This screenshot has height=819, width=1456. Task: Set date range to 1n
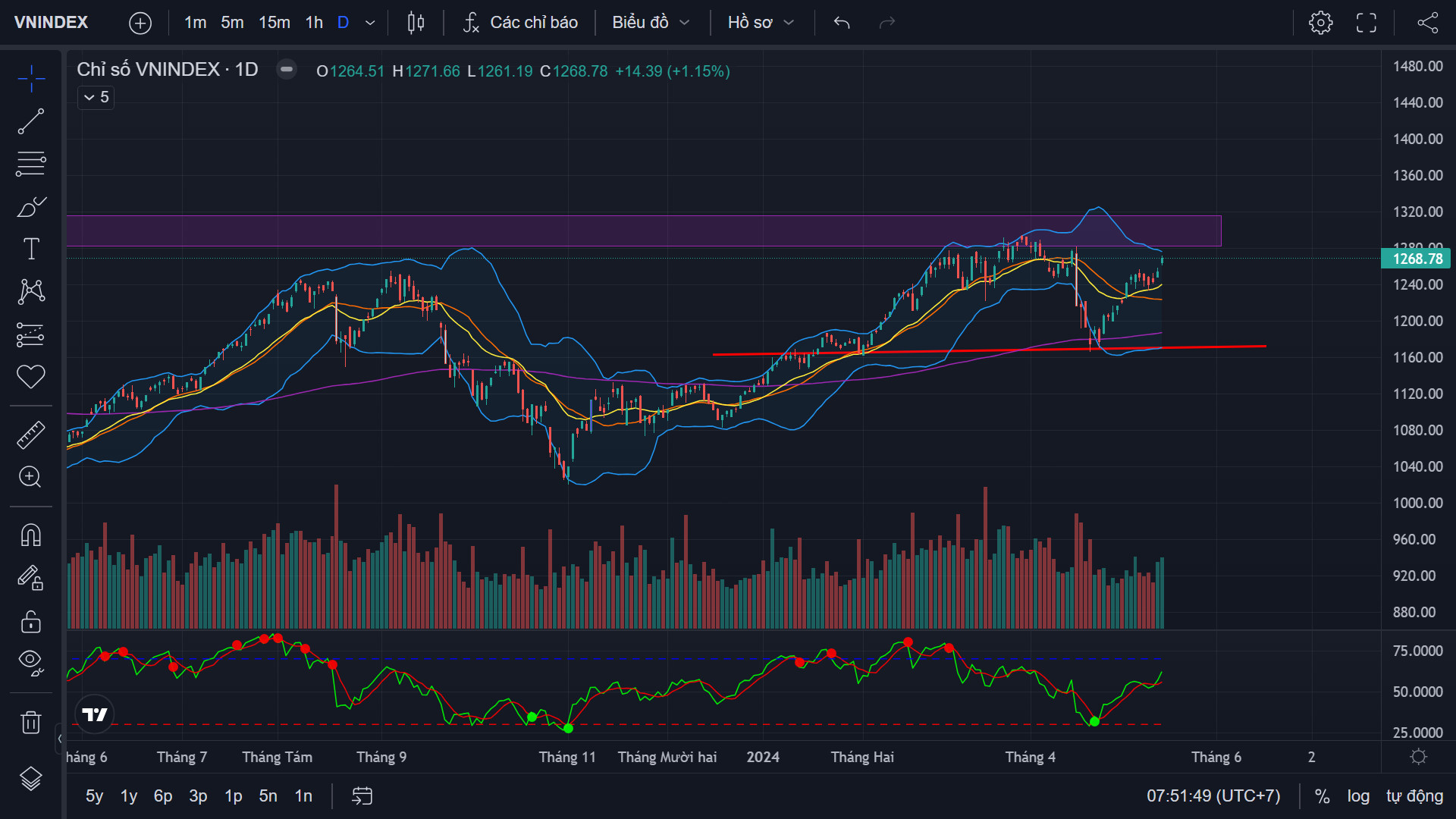[303, 796]
